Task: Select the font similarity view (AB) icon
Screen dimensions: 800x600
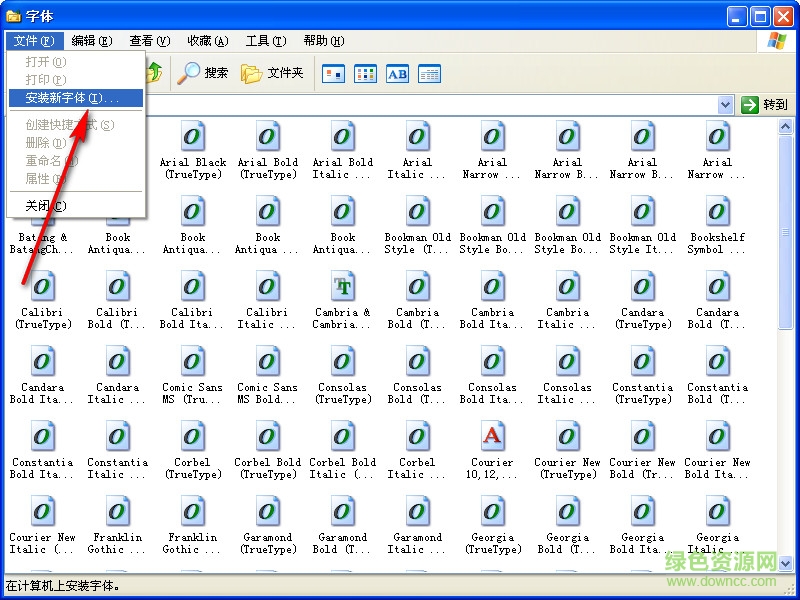Action: coord(397,73)
